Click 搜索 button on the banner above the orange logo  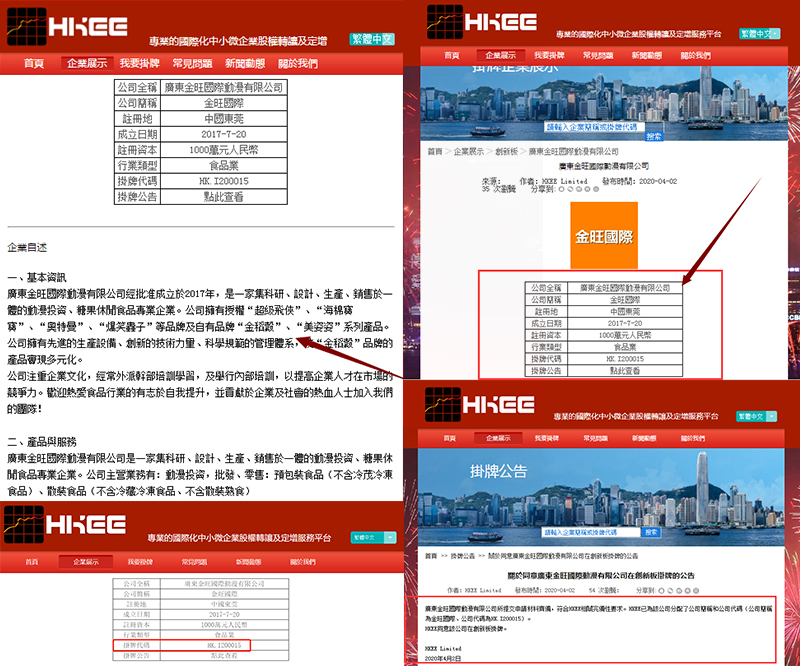point(653,137)
